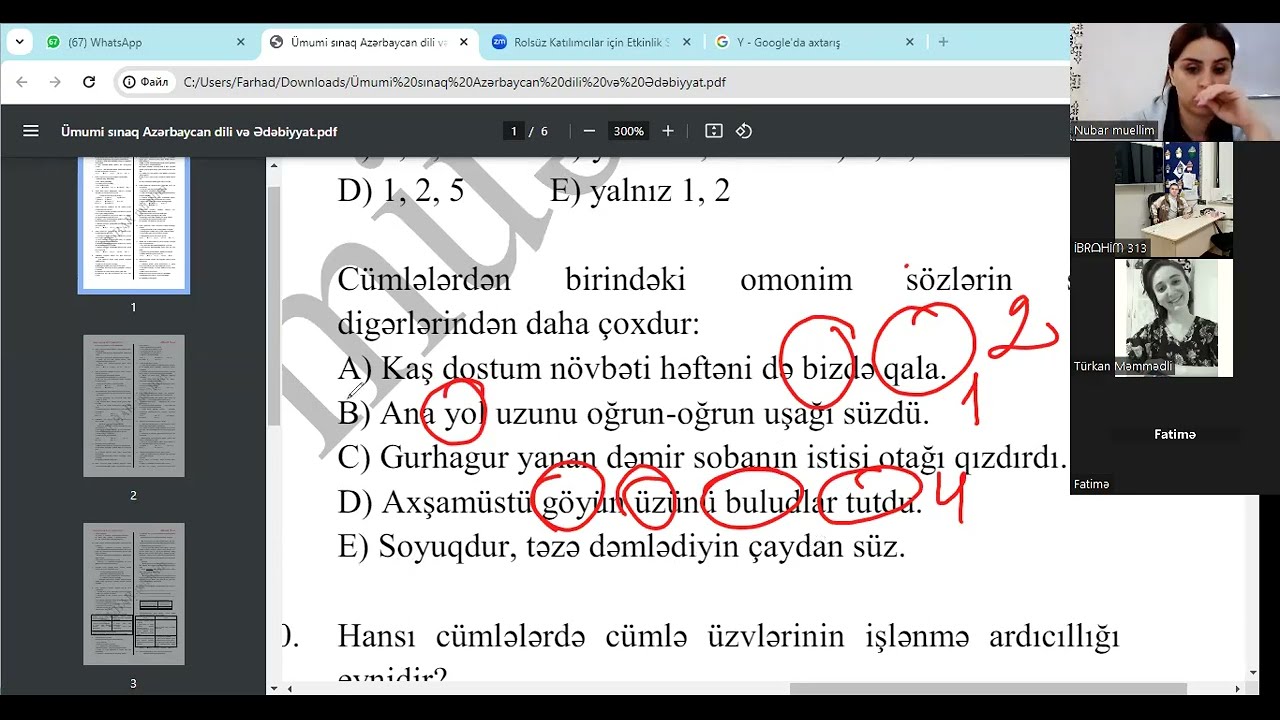Zoom in the PDF with plus button

[668, 131]
